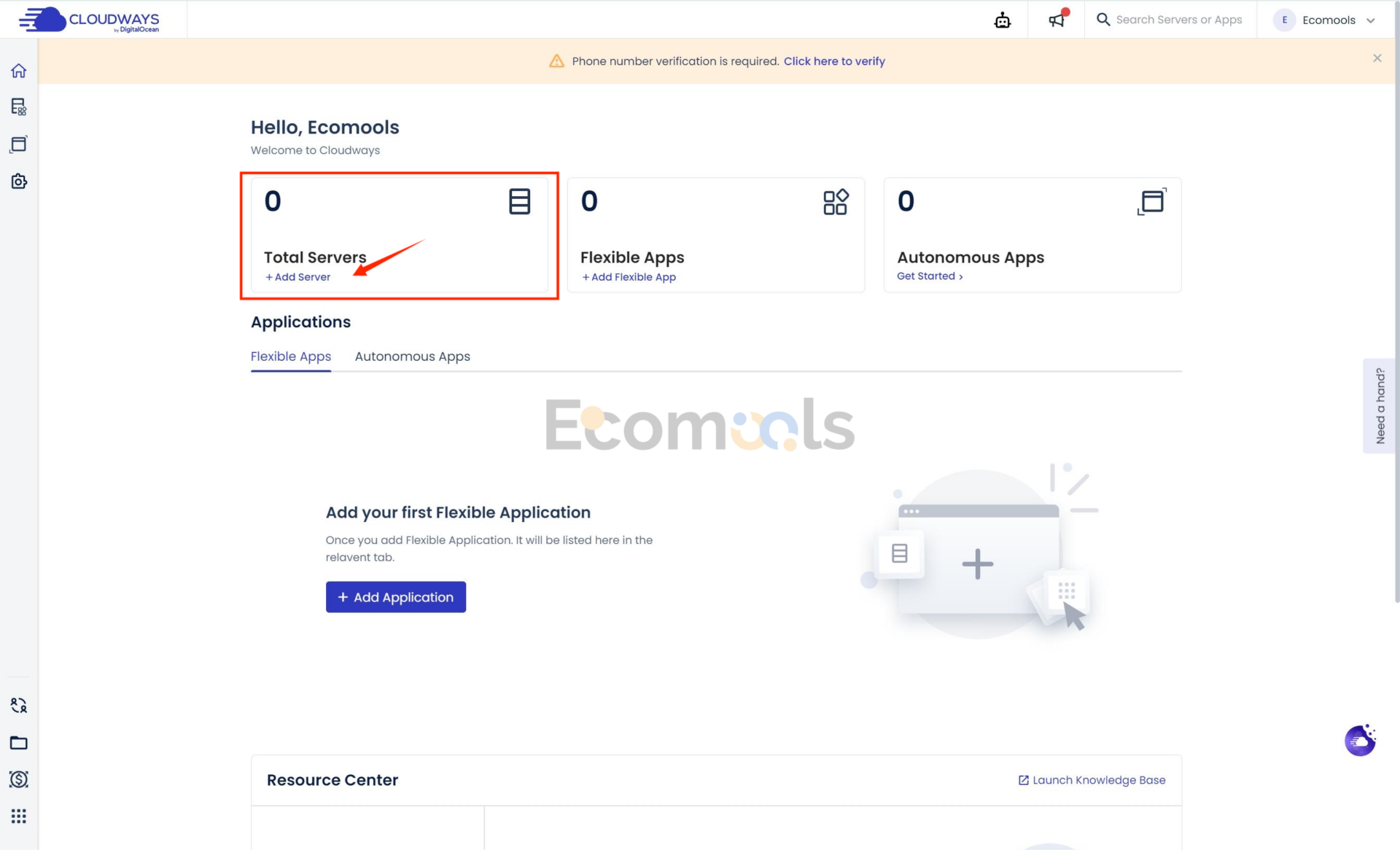Open the Team members sidebar icon
Viewport: 1400px width, 850px height.
[x=19, y=705]
